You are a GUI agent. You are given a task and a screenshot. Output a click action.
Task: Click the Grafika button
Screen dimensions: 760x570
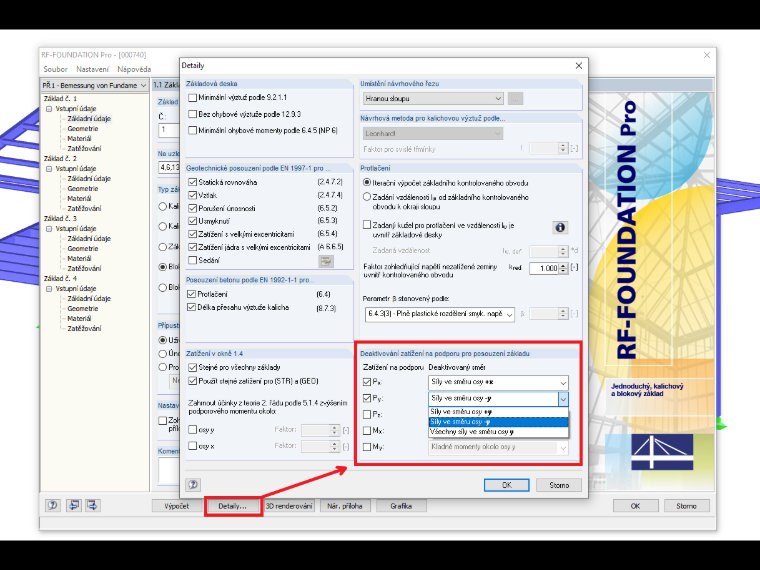pos(401,506)
